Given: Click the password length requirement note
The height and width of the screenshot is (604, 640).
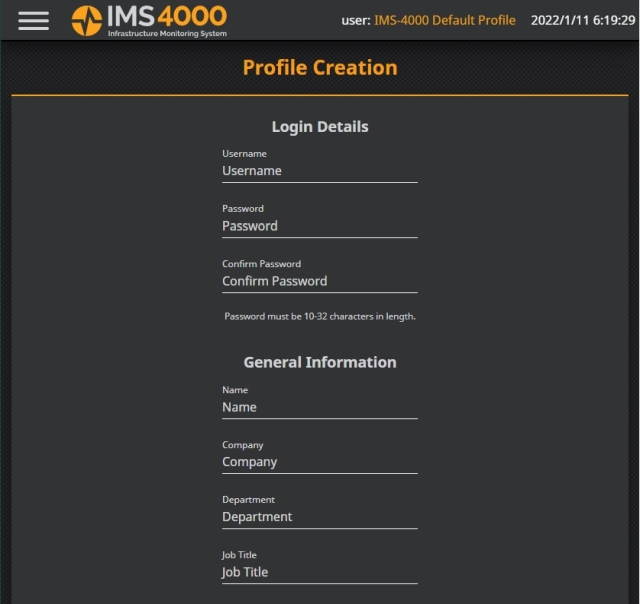Looking at the screenshot, I should click(320, 316).
